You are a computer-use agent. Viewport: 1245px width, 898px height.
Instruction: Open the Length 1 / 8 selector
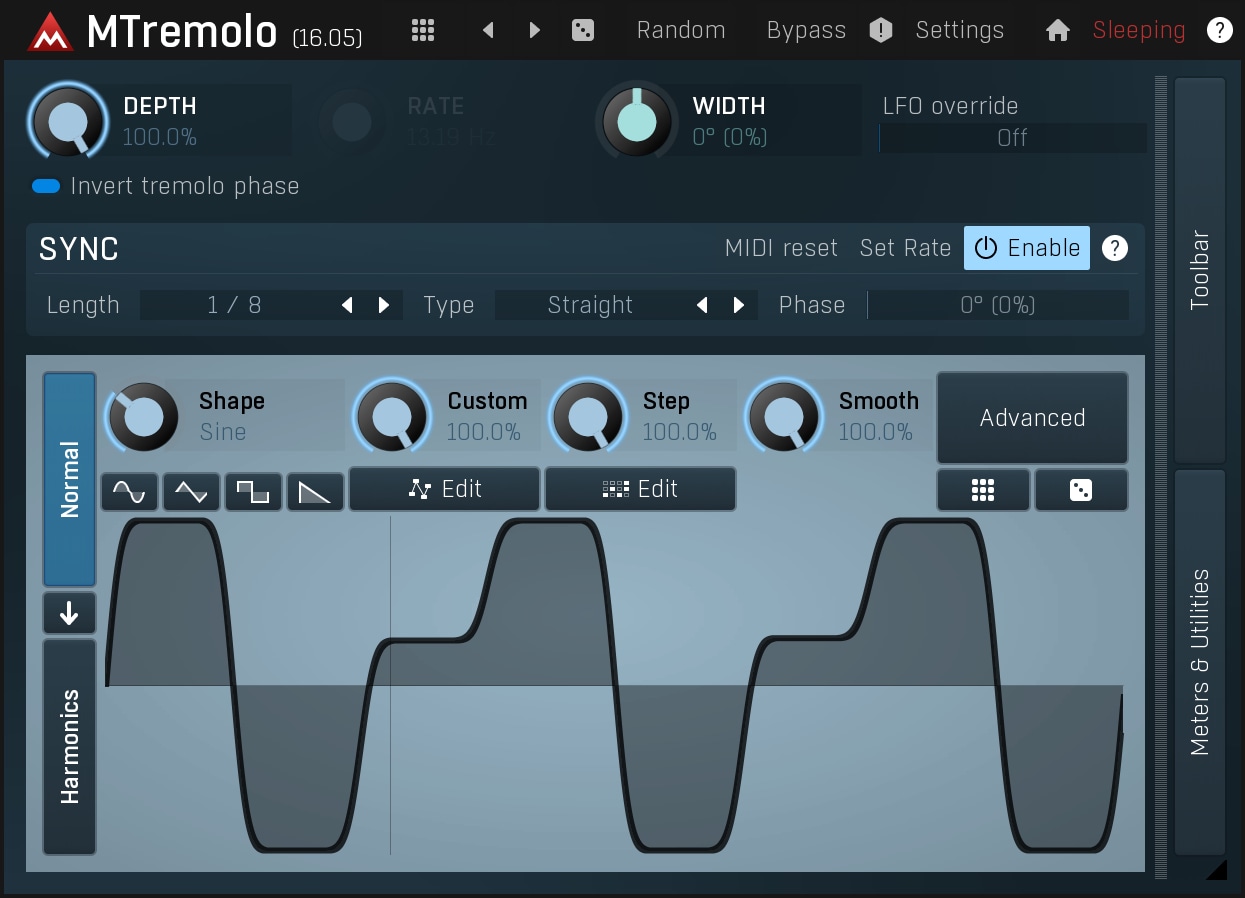[235, 305]
